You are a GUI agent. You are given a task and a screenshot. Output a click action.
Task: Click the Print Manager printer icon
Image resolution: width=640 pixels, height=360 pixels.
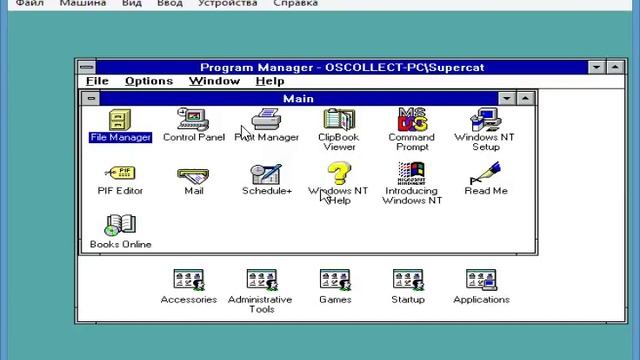coord(267,119)
